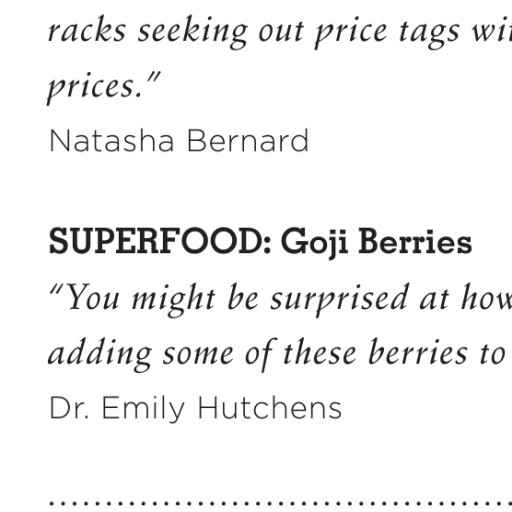Click the word "Goji" in the heading
The width and height of the screenshot is (512, 512).
[315, 243]
